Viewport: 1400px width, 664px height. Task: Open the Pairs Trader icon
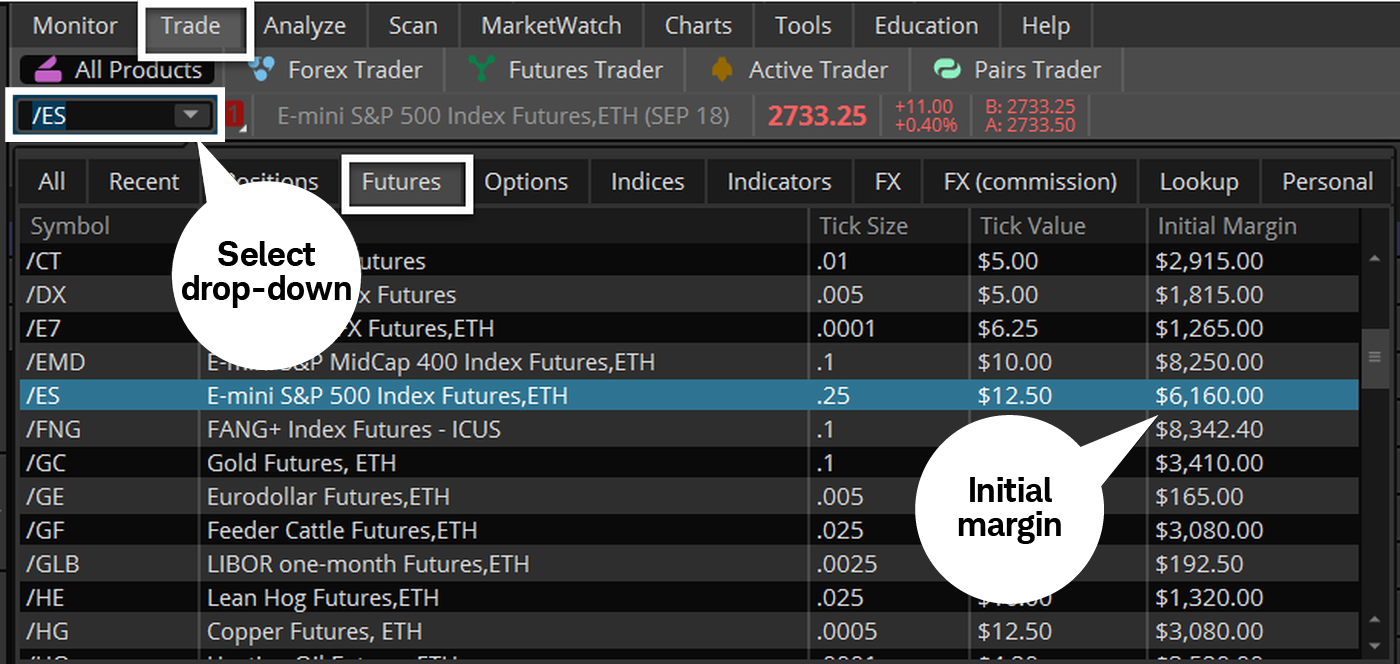pos(946,69)
